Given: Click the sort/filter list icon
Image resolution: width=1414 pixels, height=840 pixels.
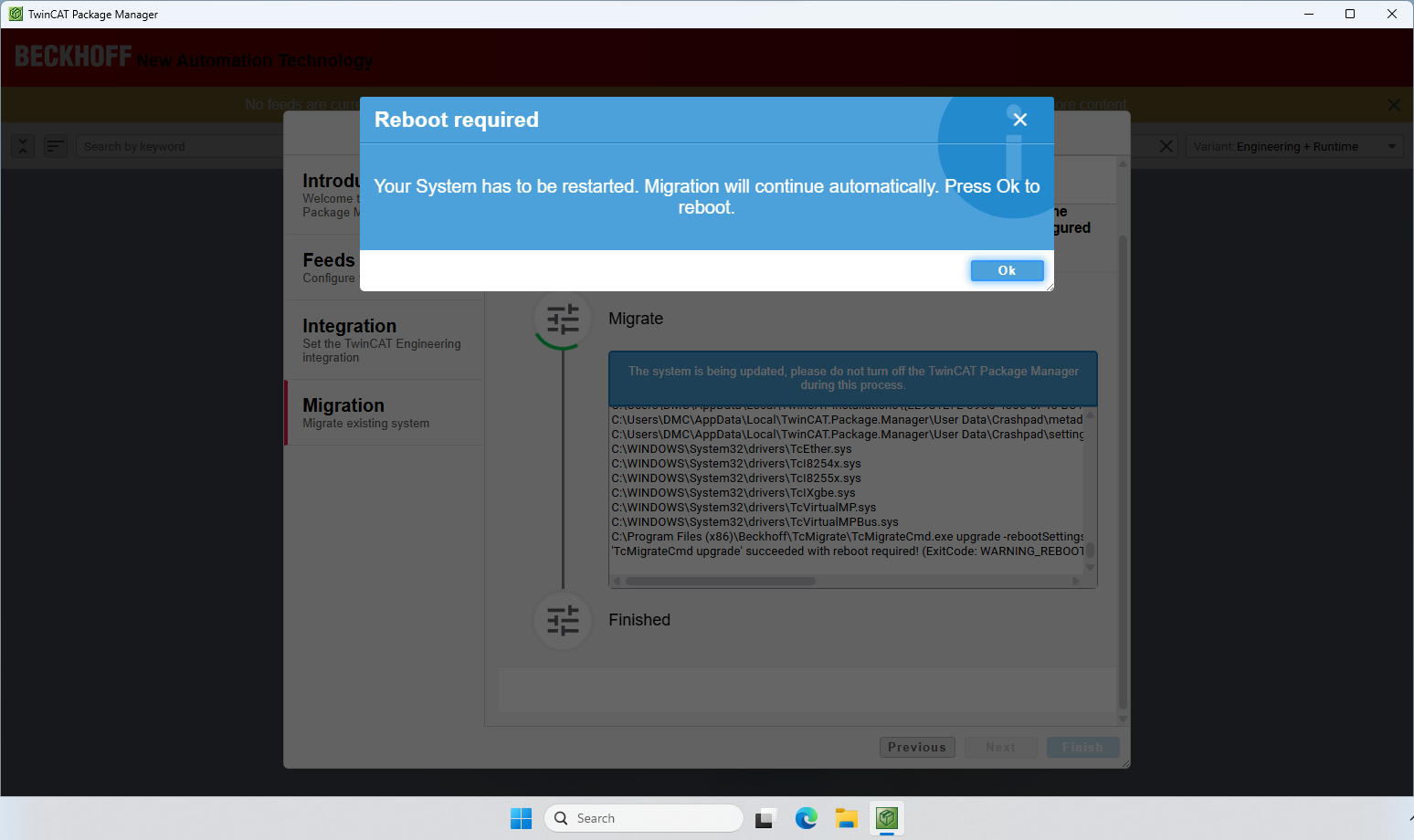Looking at the screenshot, I should pos(56,146).
